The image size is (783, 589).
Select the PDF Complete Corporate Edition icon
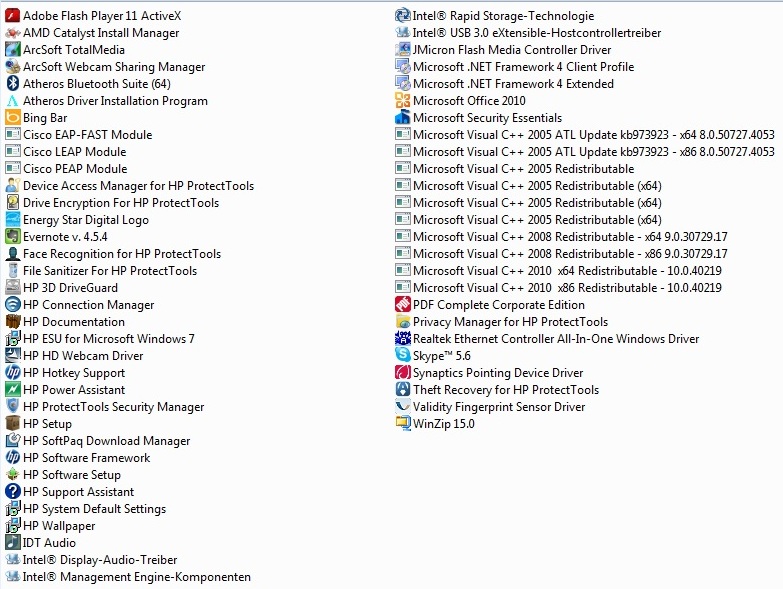tap(402, 304)
